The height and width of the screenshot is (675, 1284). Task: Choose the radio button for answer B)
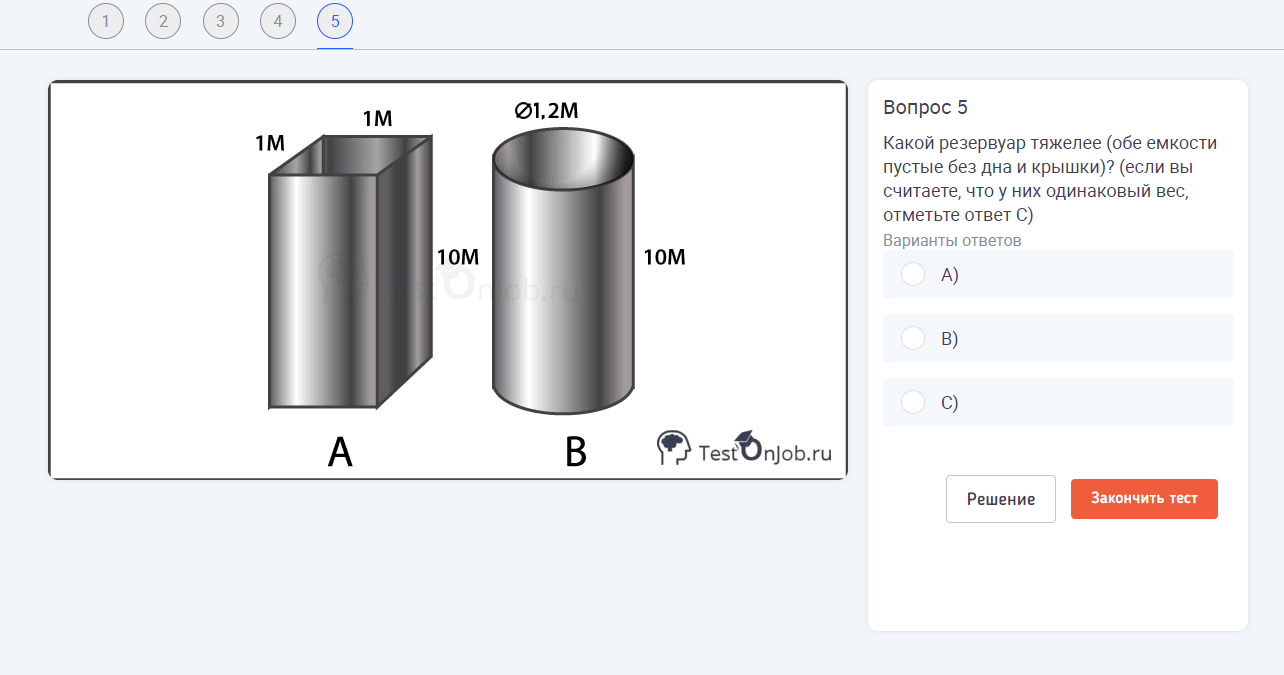(913, 338)
